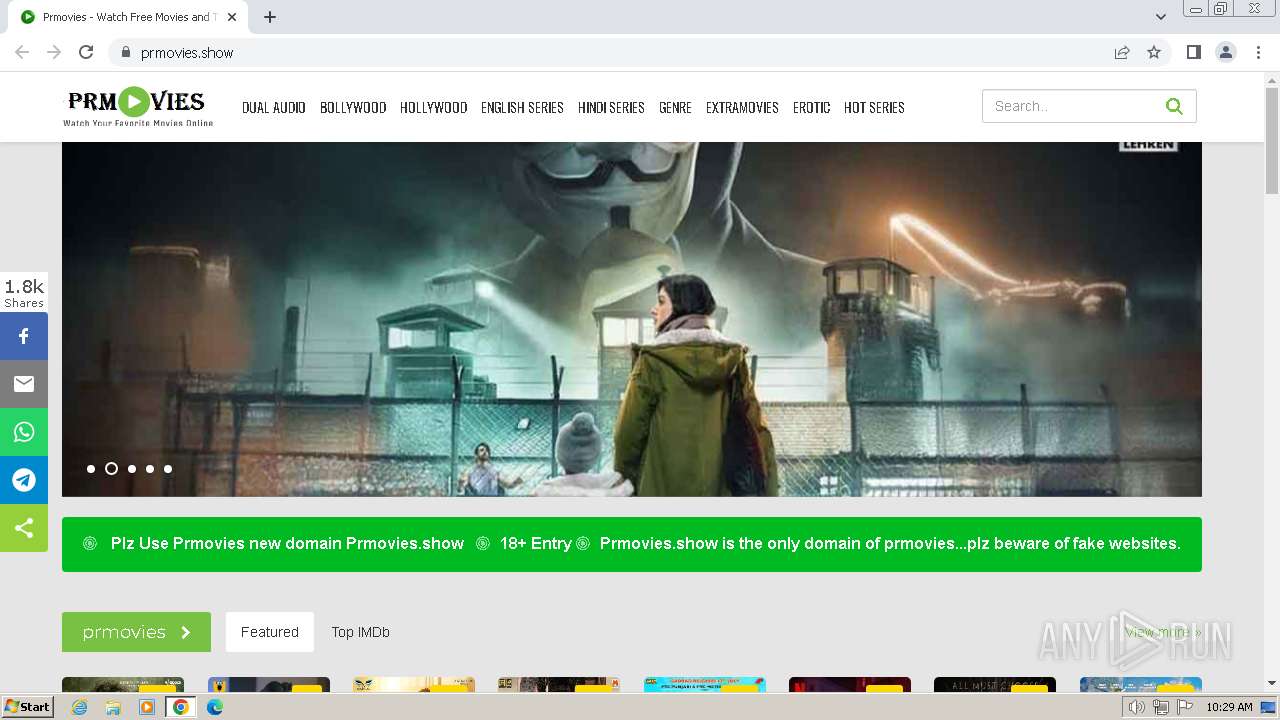This screenshot has height=720, width=1280.
Task: Share on Facebook via sidebar icon
Action: tap(24, 336)
